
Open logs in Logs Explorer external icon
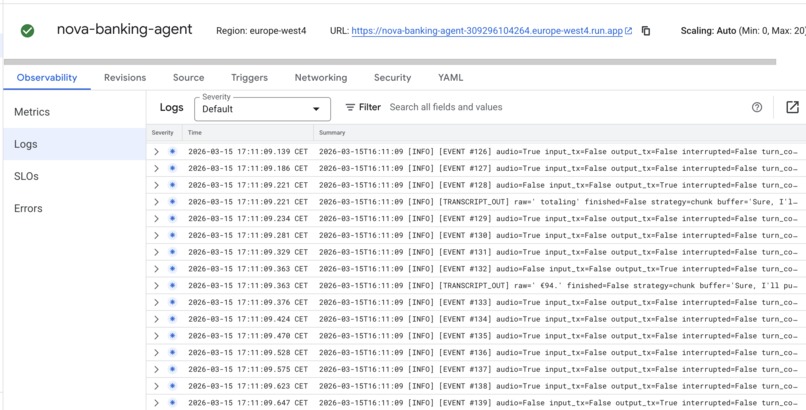pyautogui.click(x=792, y=107)
